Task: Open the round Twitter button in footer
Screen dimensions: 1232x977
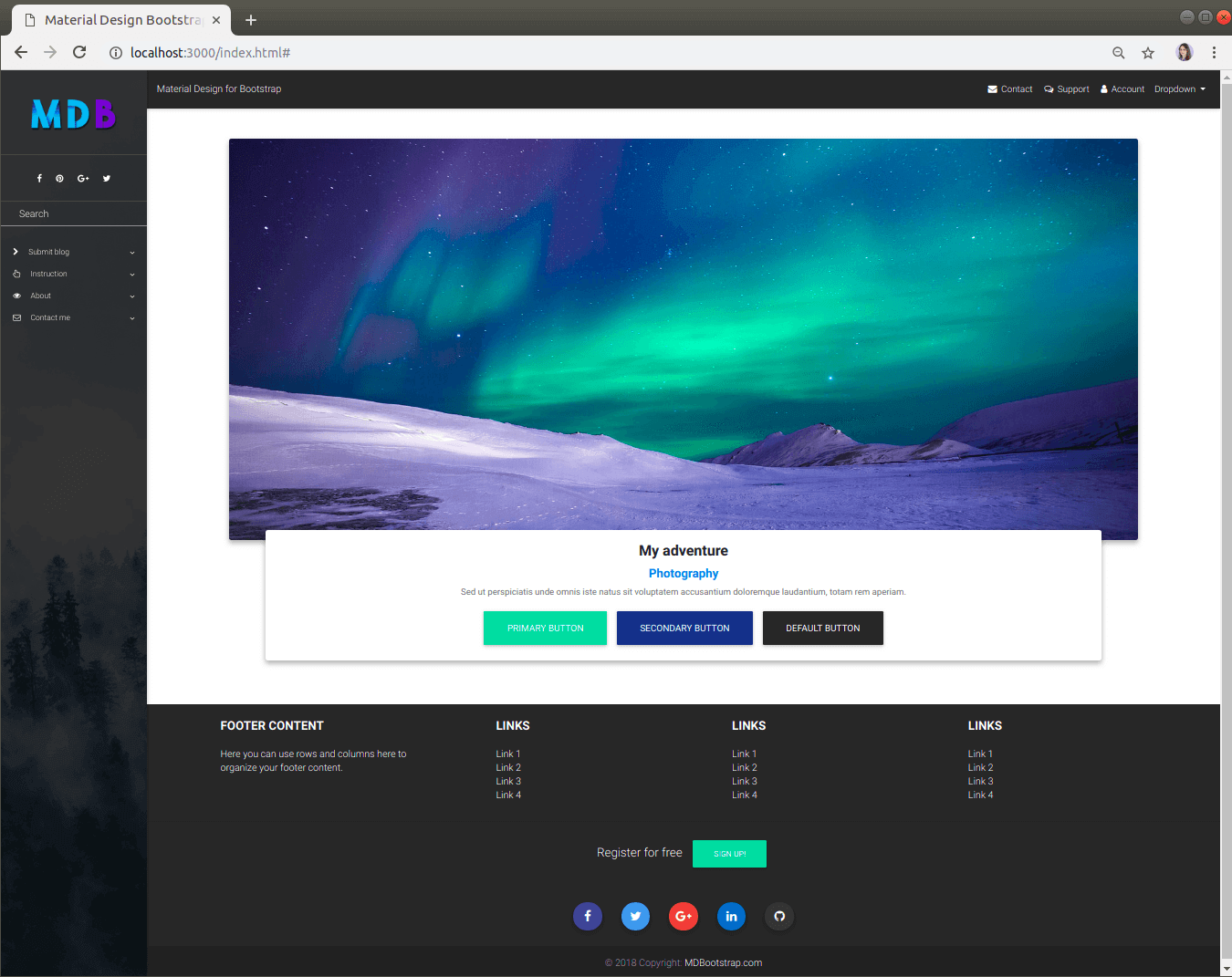Action: click(635, 916)
